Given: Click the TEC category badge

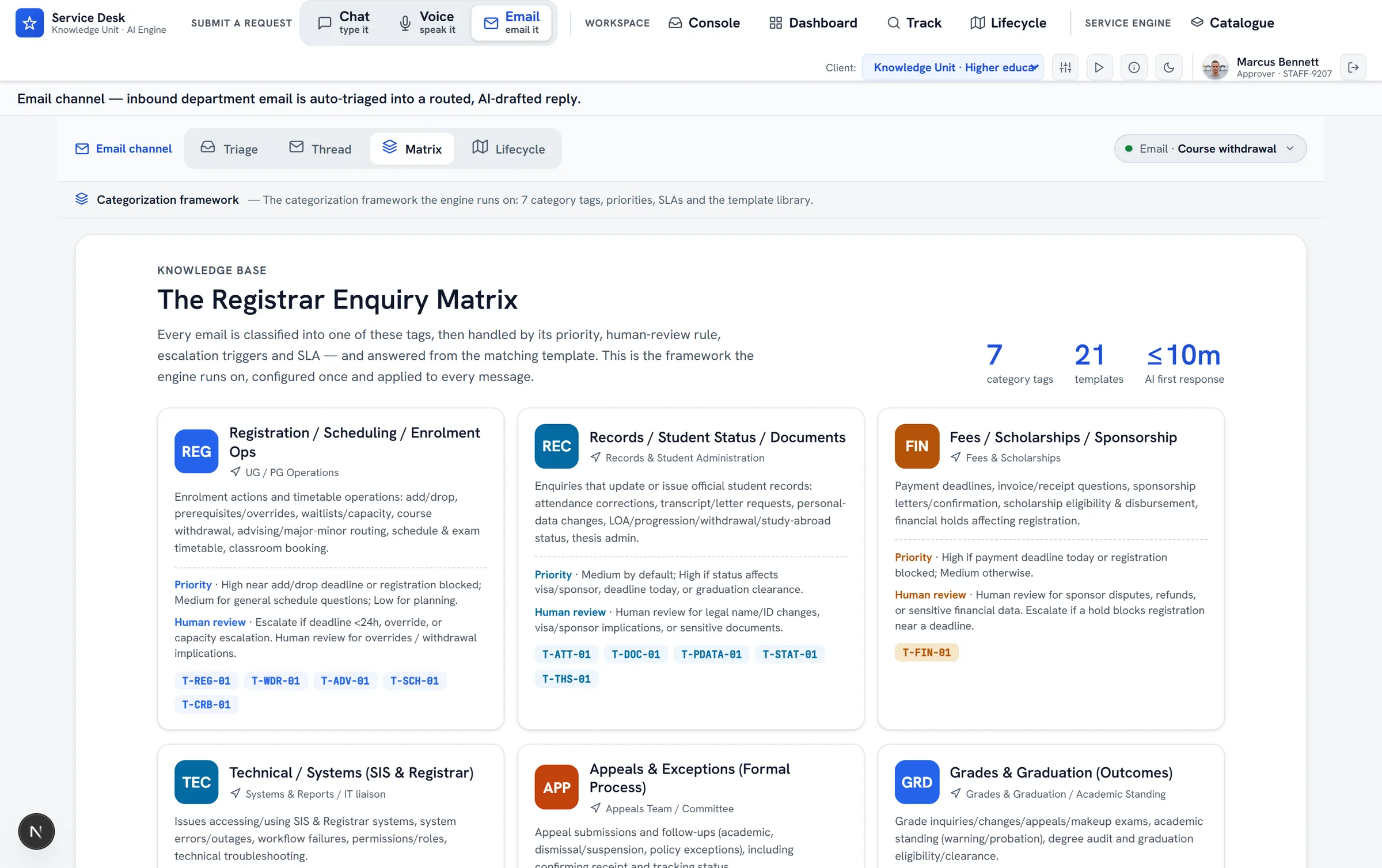Looking at the screenshot, I should tap(196, 782).
